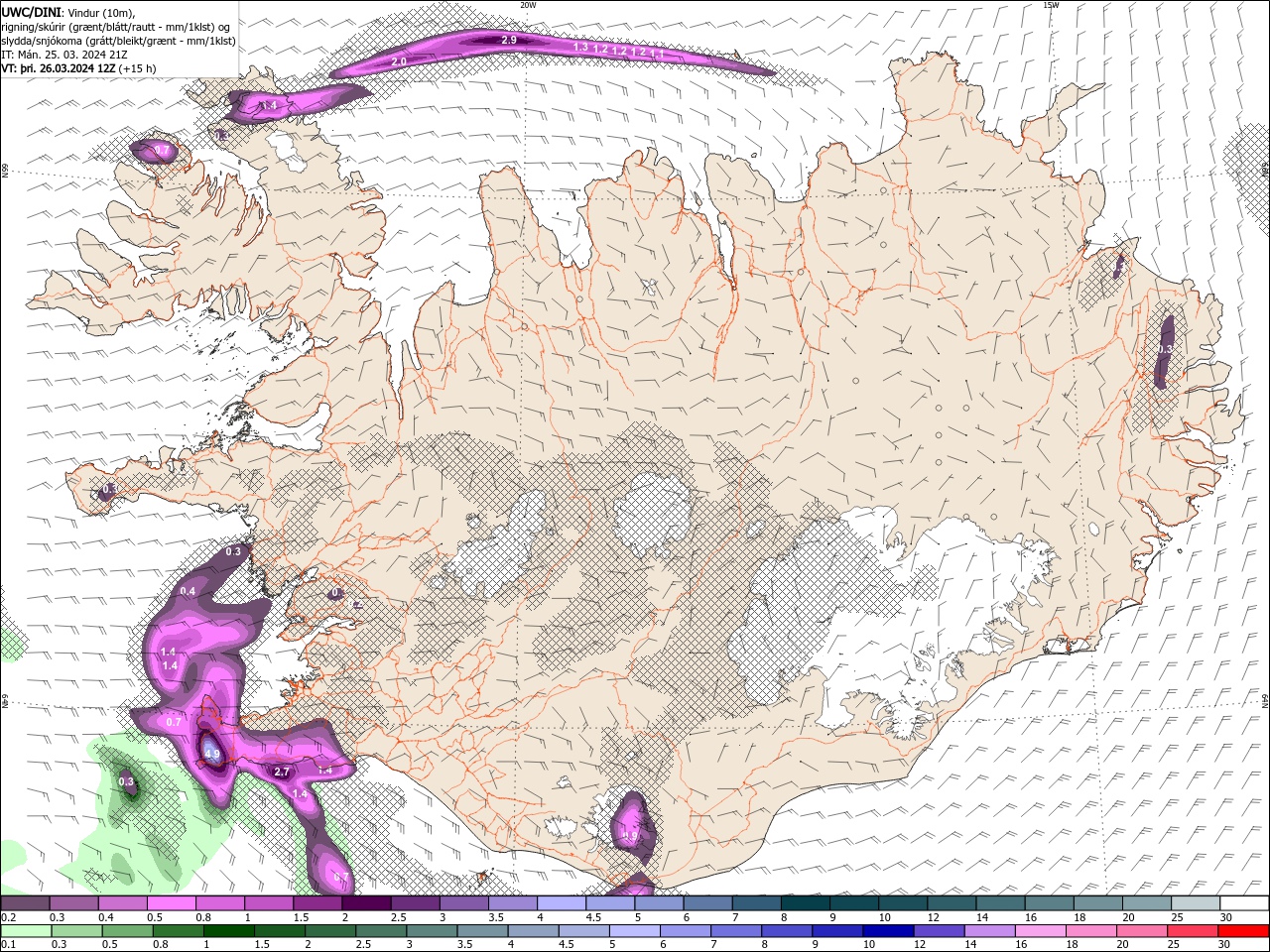The height and width of the screenshot is (952, 1270).
Task: Click the white last swatch of the snow scale
Action: [x=1243, y=903]
